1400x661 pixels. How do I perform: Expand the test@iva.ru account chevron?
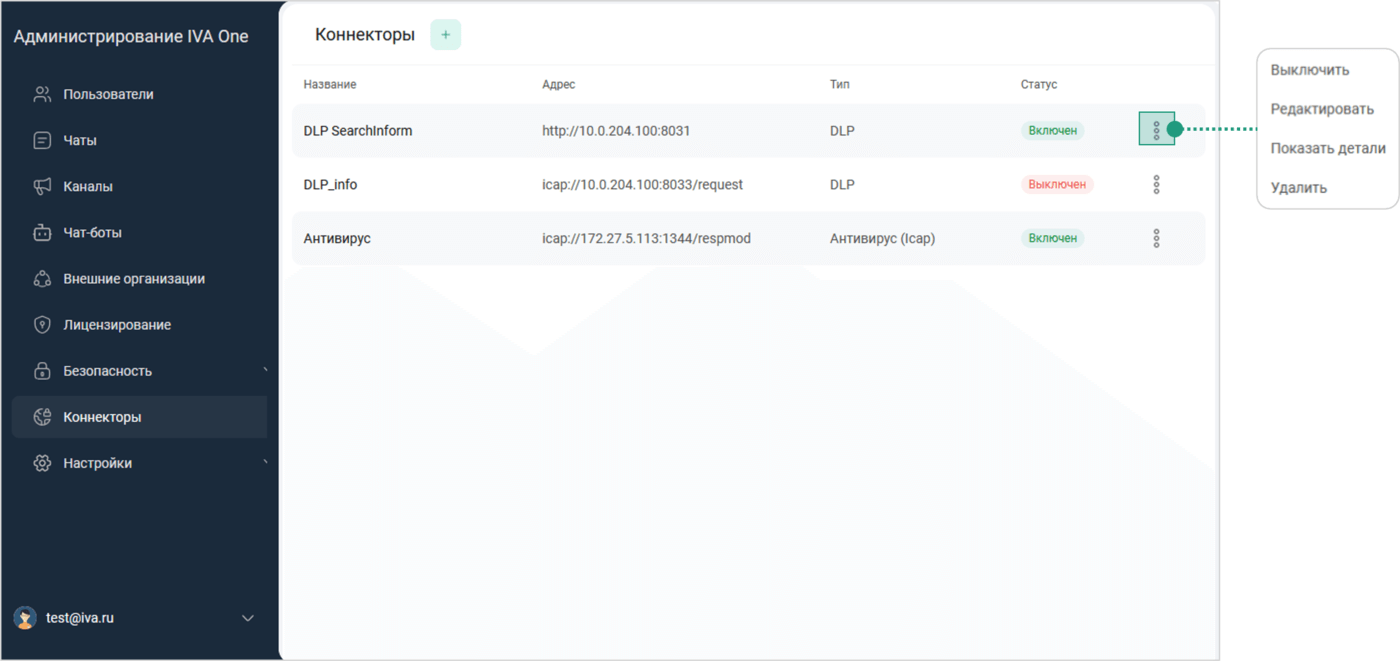[x=248, y=618]
